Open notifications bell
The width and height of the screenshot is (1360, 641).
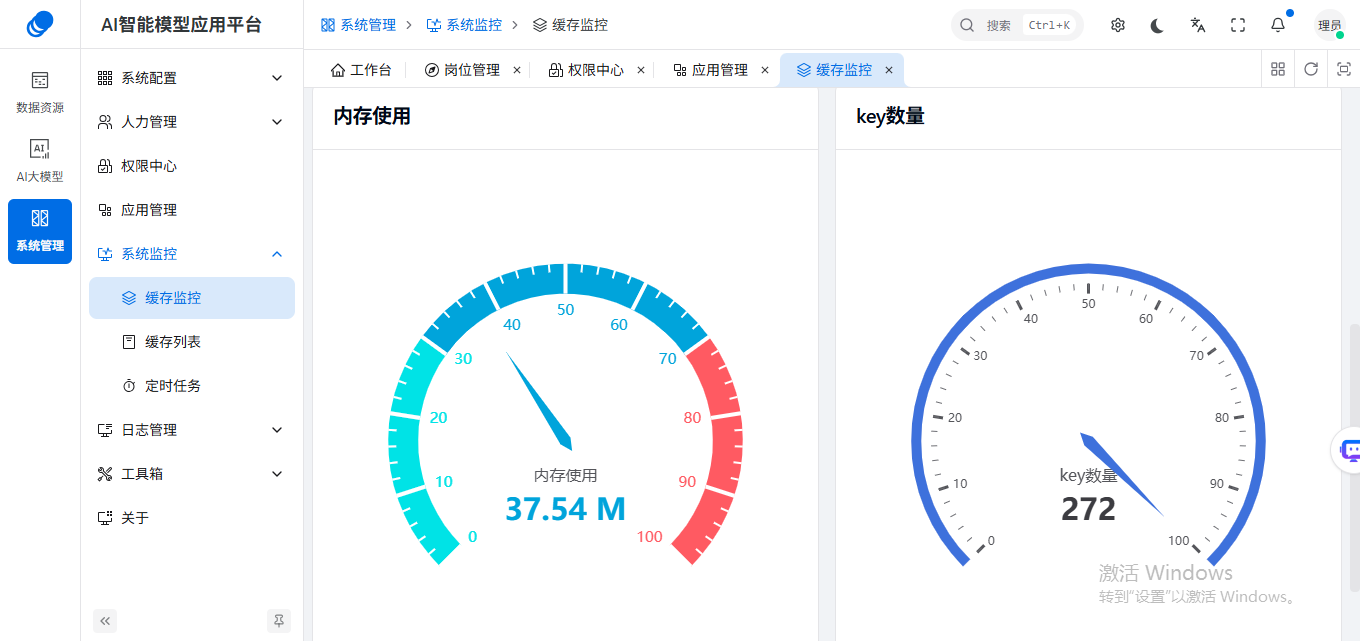[1278, 25]
